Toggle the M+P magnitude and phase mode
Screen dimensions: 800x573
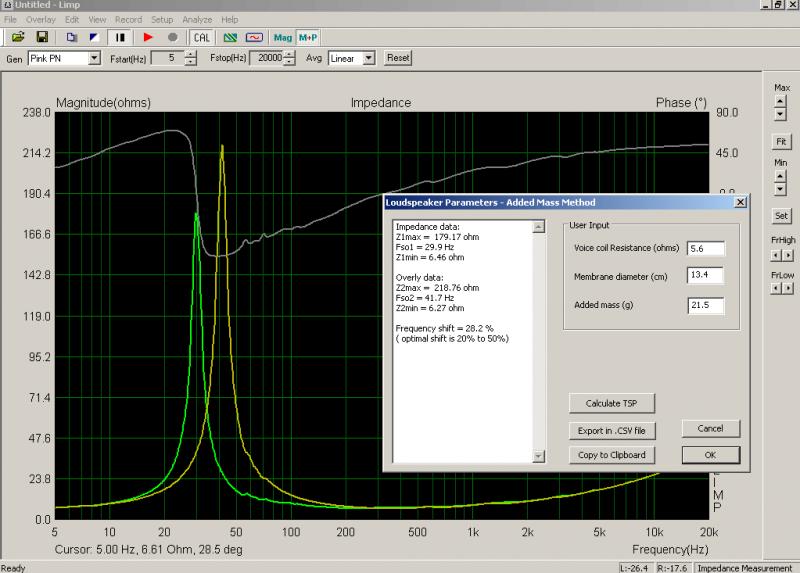tap(308, 37)
